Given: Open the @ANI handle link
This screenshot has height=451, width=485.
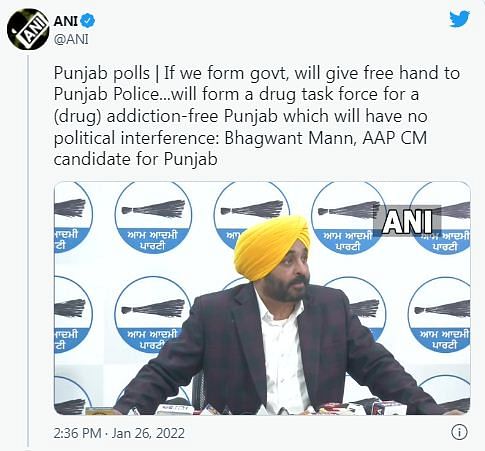Looking at the screenshot, I should 71,39.
